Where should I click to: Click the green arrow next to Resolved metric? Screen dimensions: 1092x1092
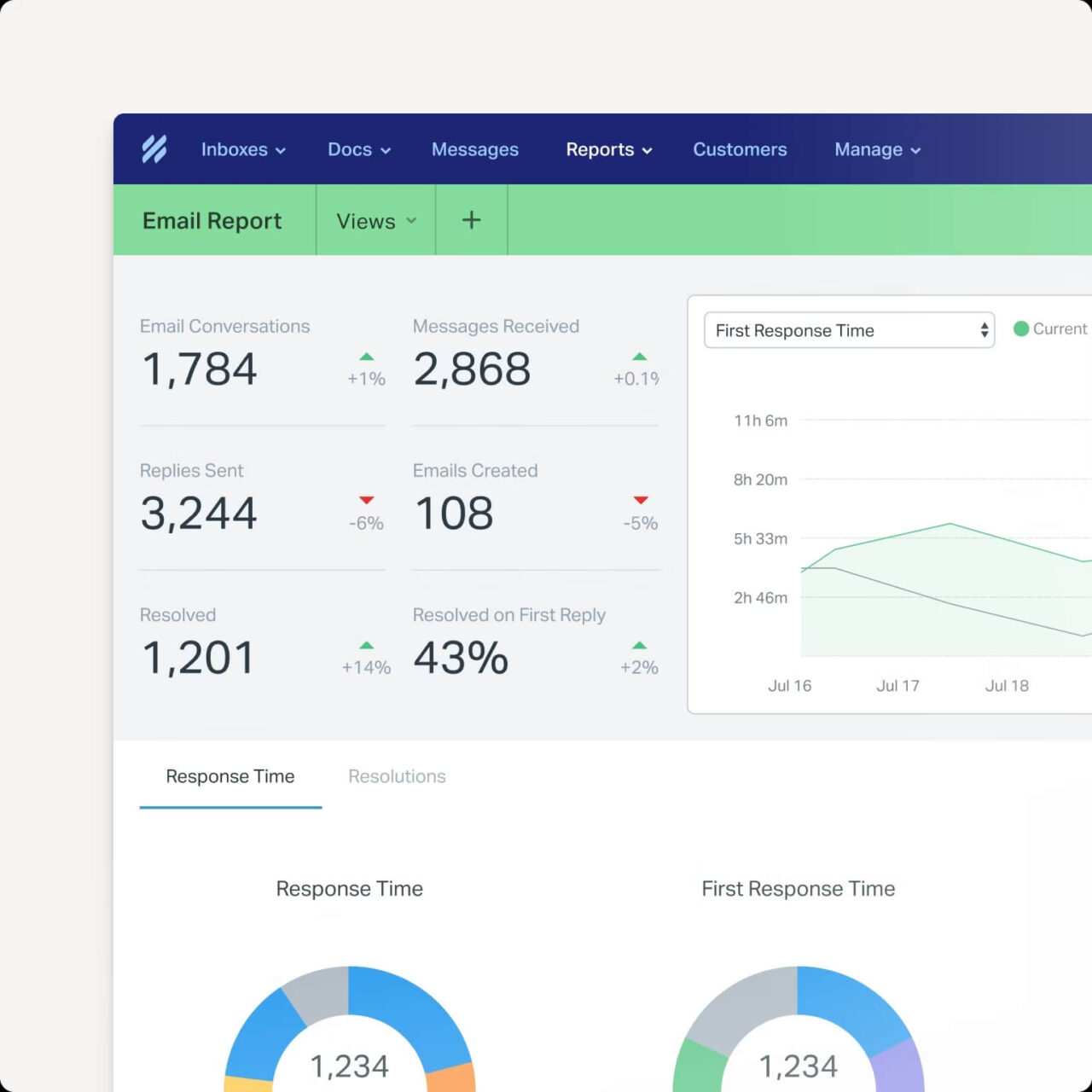click(367, 645)
